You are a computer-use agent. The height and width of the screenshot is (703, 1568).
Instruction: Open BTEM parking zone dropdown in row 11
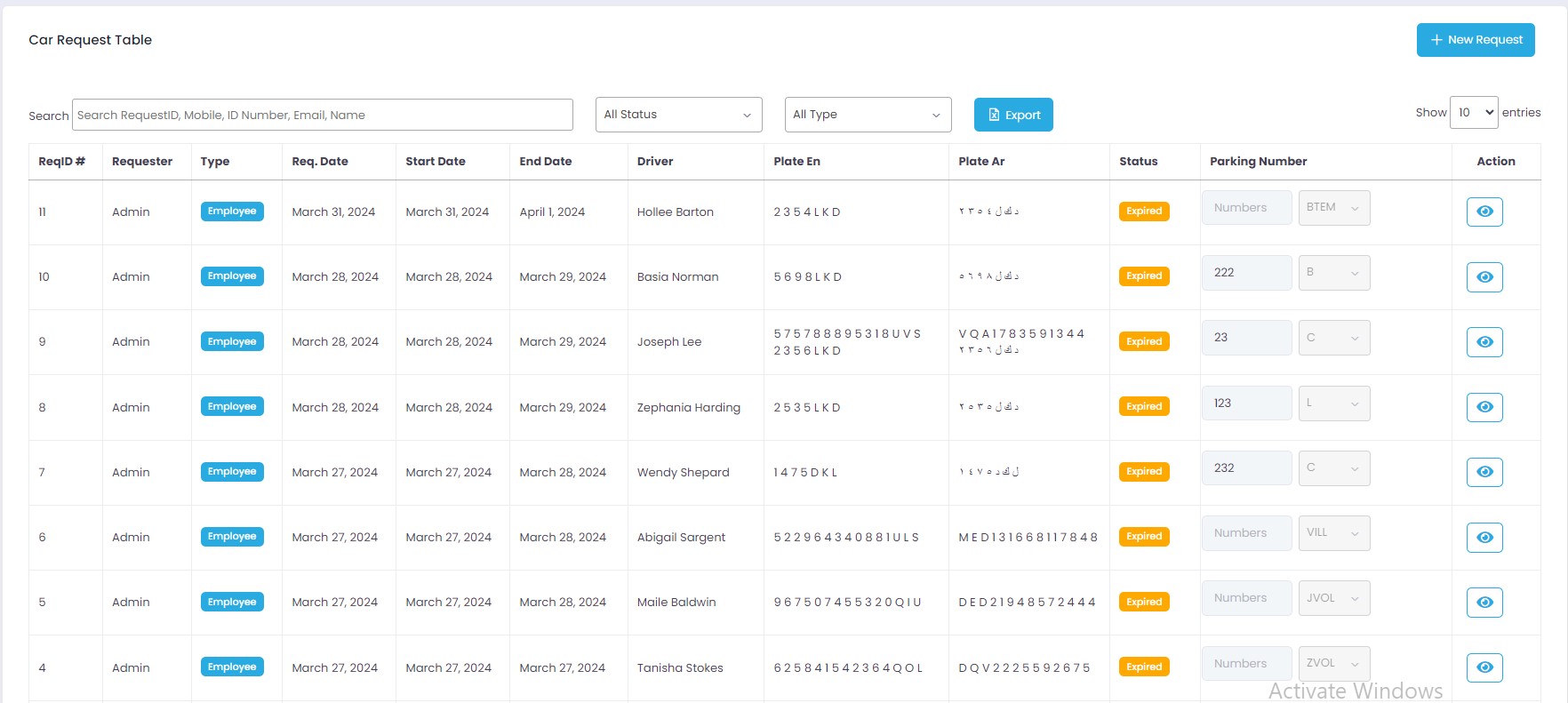point(1334,208)
